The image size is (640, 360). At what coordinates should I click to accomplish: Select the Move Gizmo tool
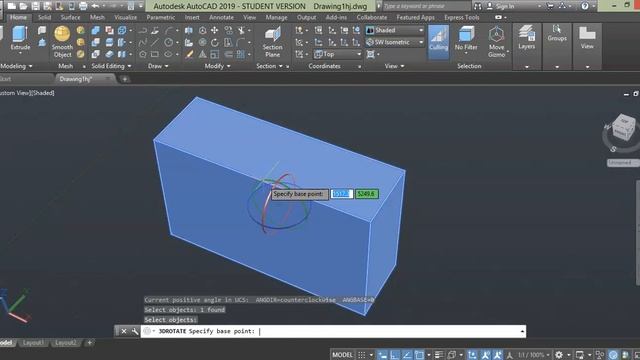point(496,42)
